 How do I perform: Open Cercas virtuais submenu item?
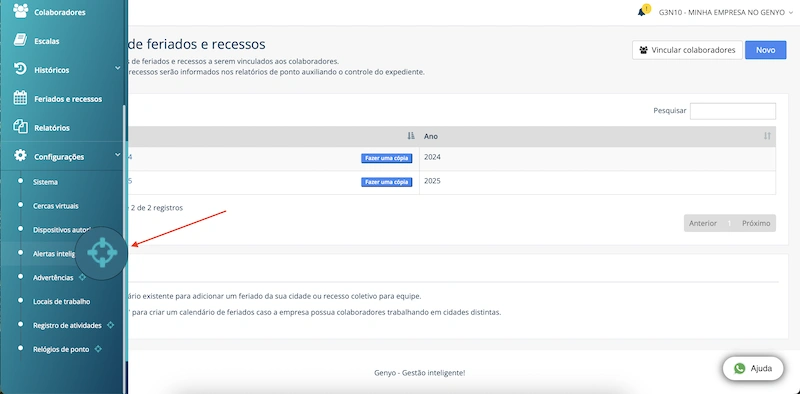click(x=56, y=206)
